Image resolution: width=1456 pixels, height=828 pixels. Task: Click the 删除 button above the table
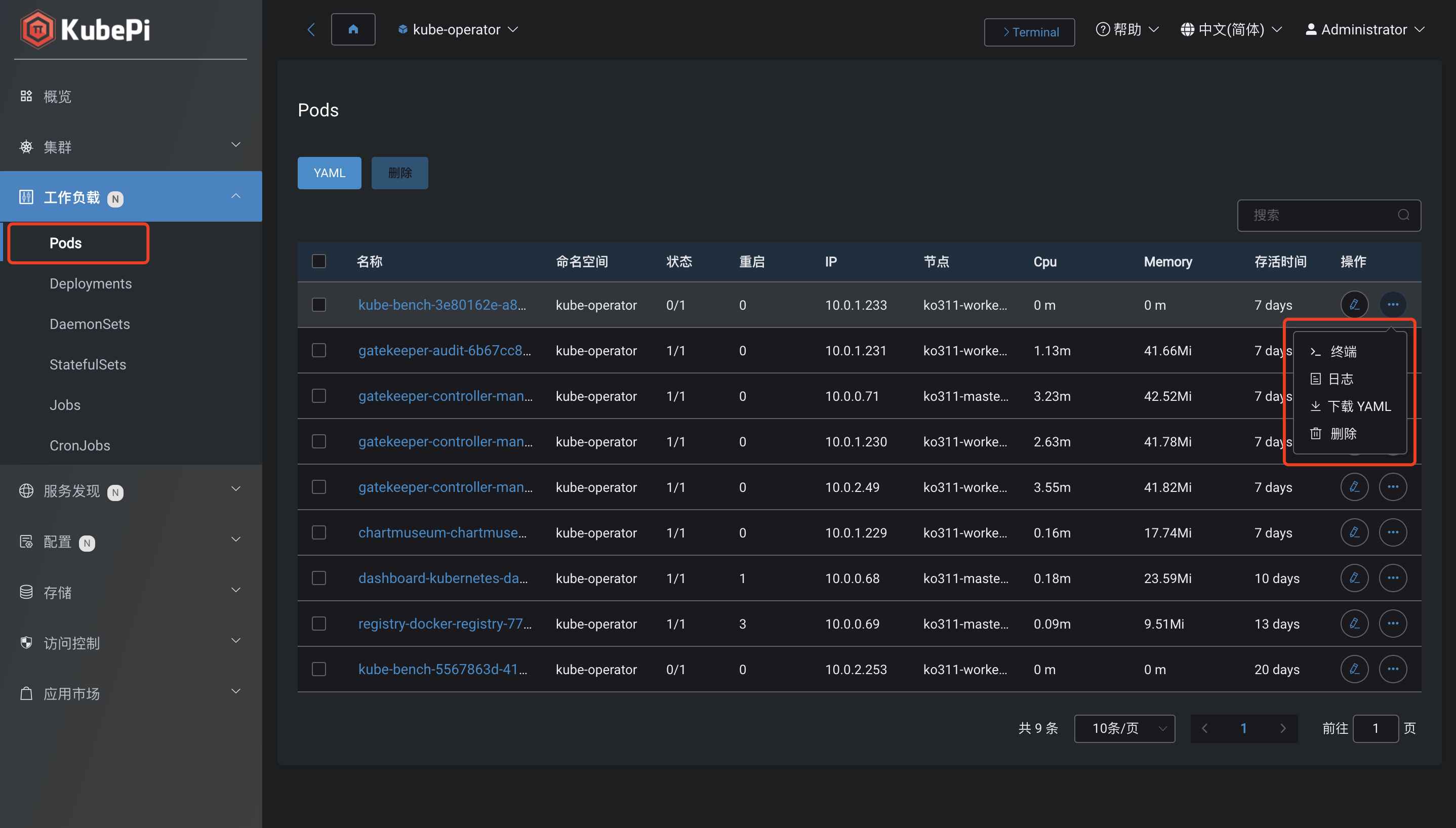click(x=400, y=173)
